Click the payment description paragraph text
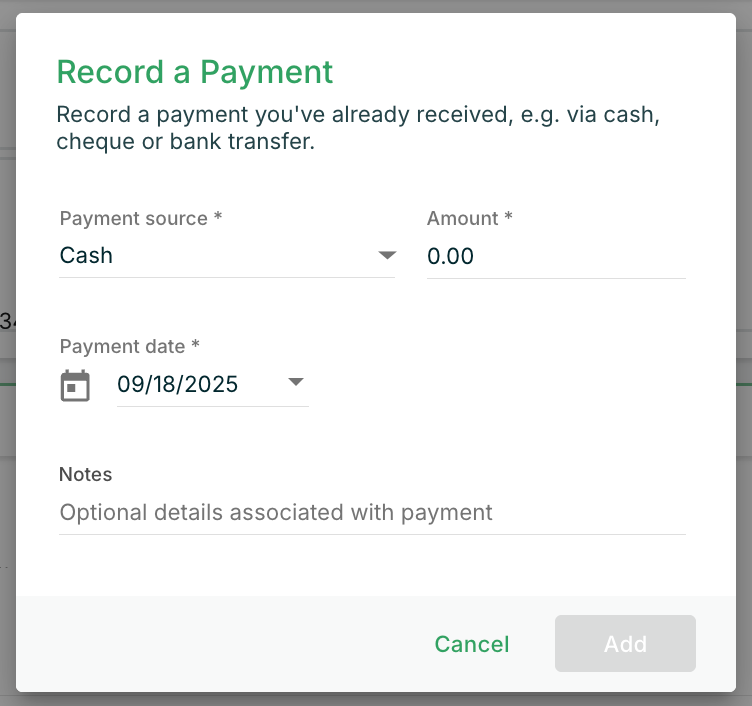 coord(357,128)
